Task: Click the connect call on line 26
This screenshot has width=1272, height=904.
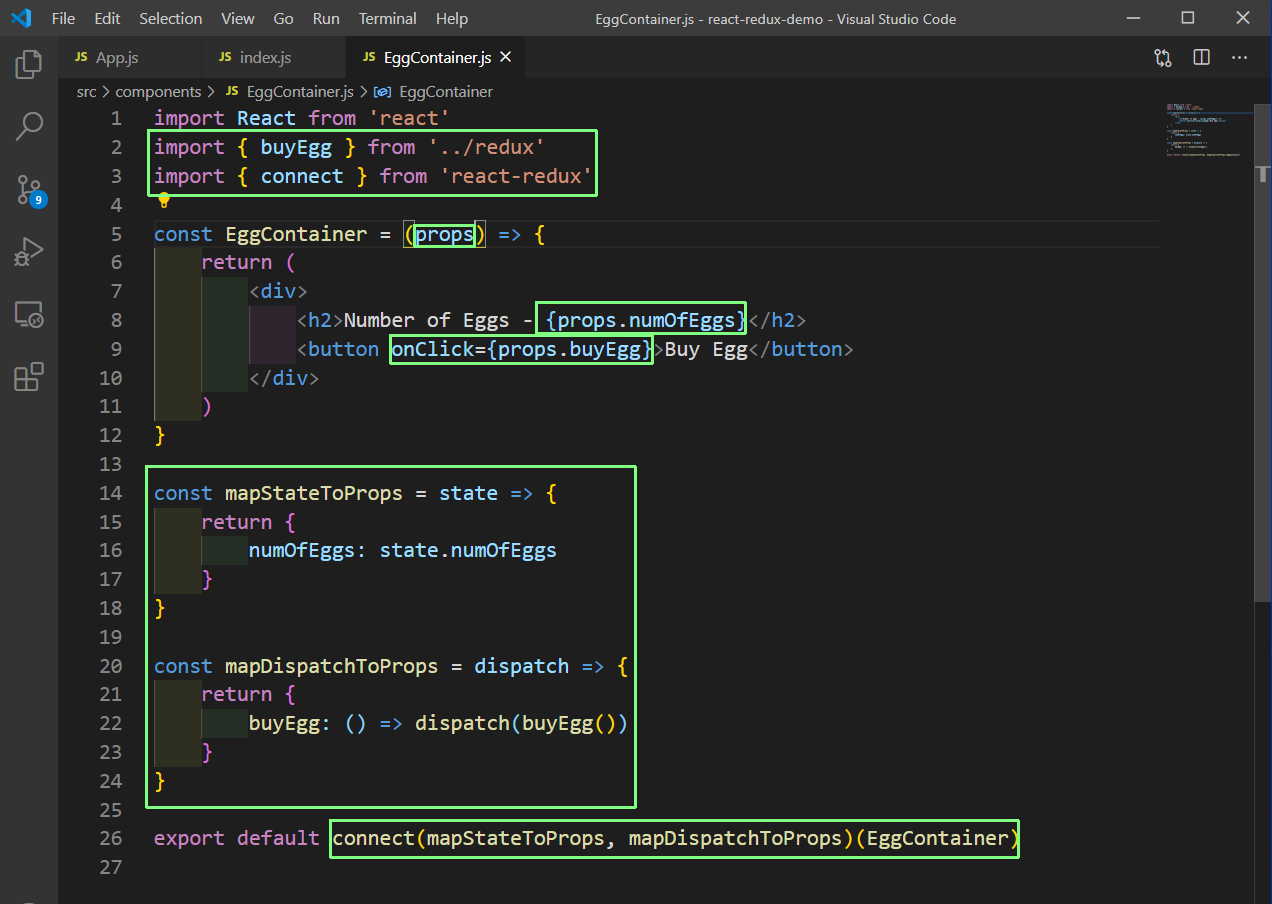Action: tap(675, 838)
